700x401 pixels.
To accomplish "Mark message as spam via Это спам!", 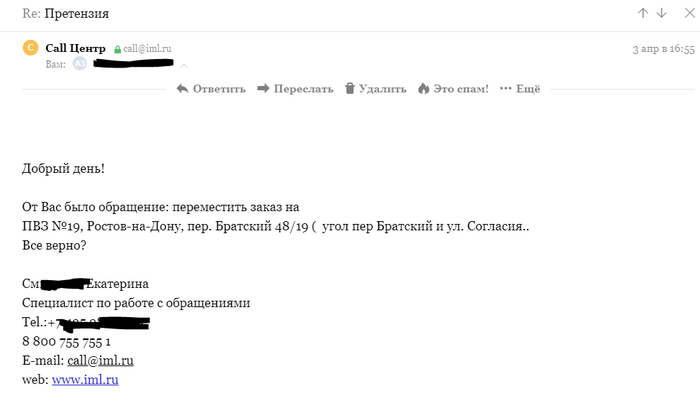I will click(x=453, y=89).
